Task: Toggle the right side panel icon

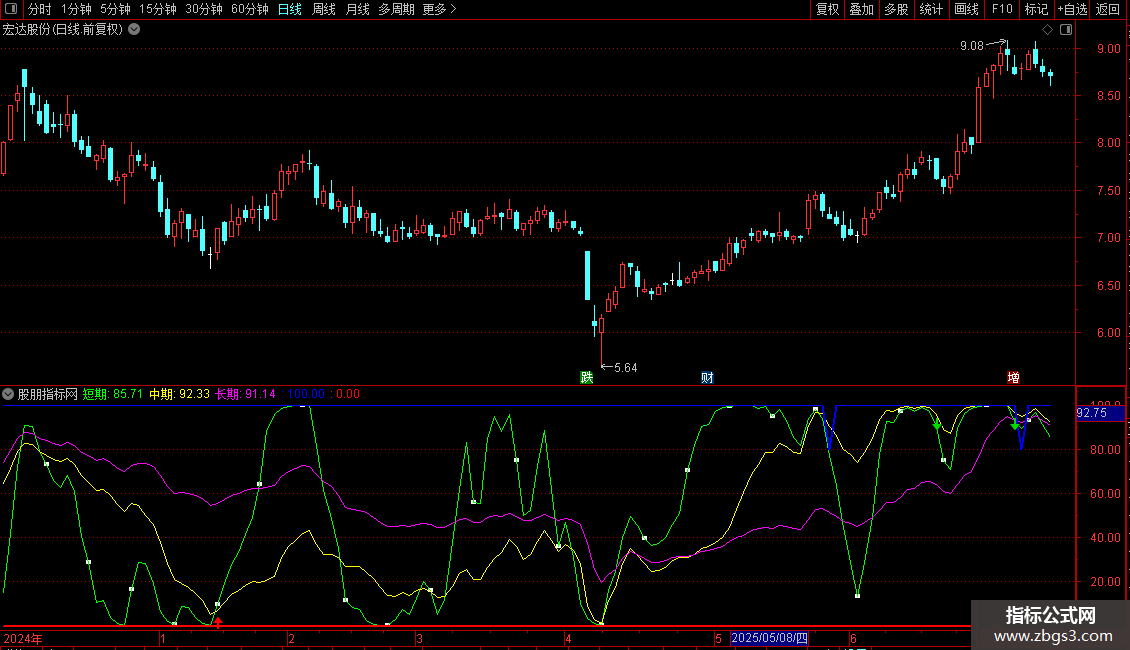Action: 1066,29
